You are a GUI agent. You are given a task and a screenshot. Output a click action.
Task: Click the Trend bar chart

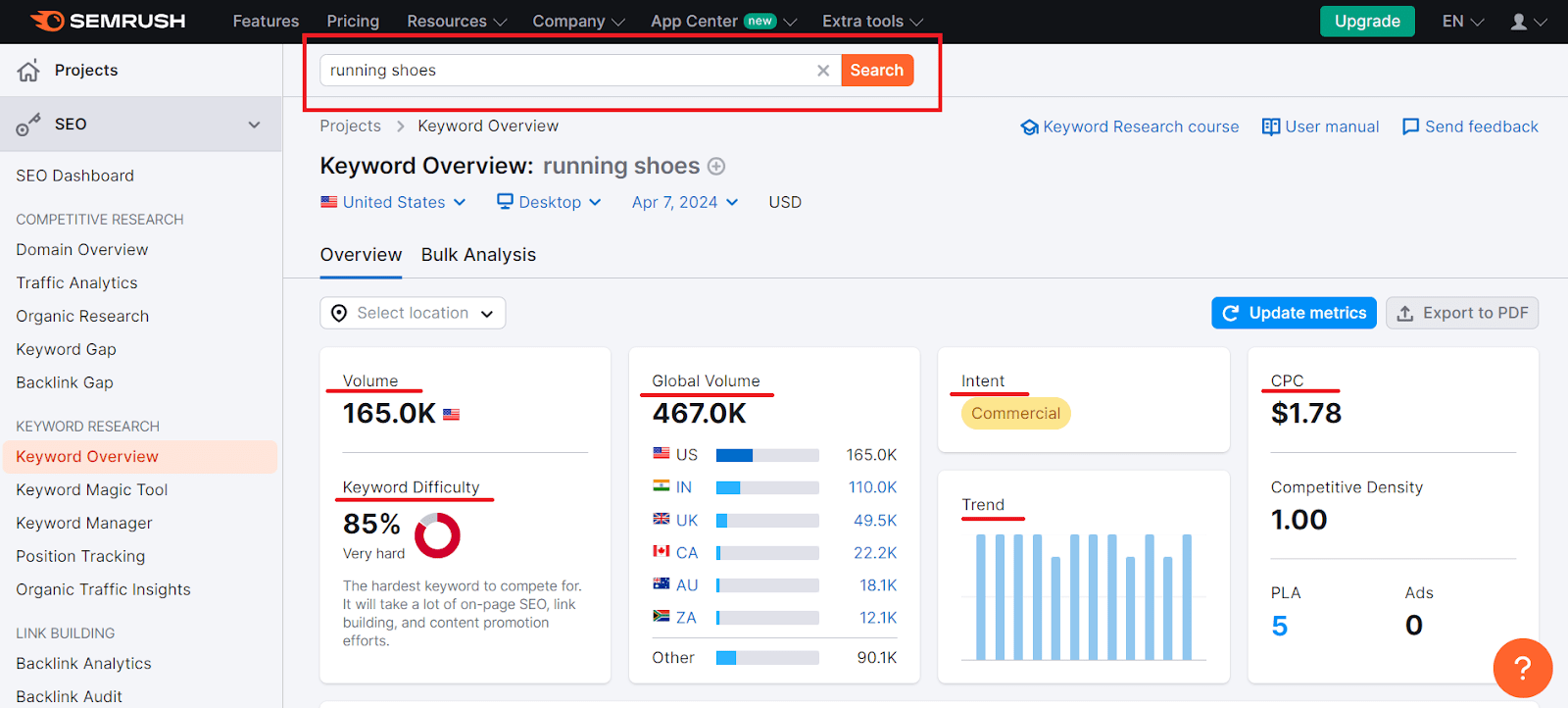[x=1084, y=596]
